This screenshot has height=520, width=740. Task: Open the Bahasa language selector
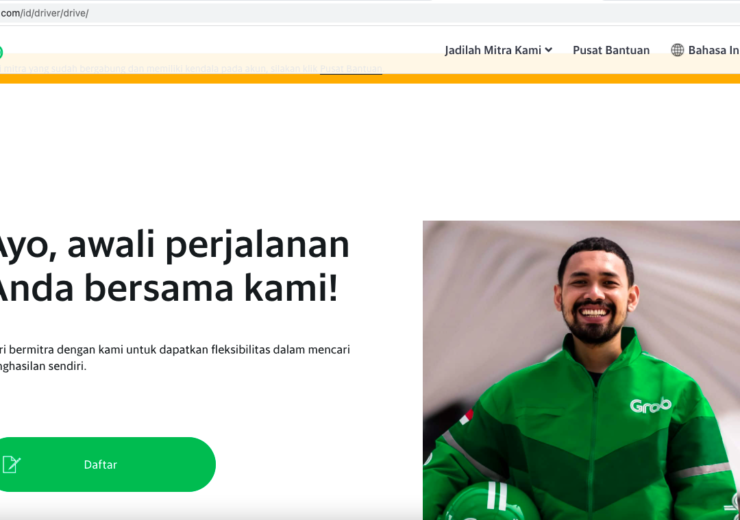(x=706, y=50)
